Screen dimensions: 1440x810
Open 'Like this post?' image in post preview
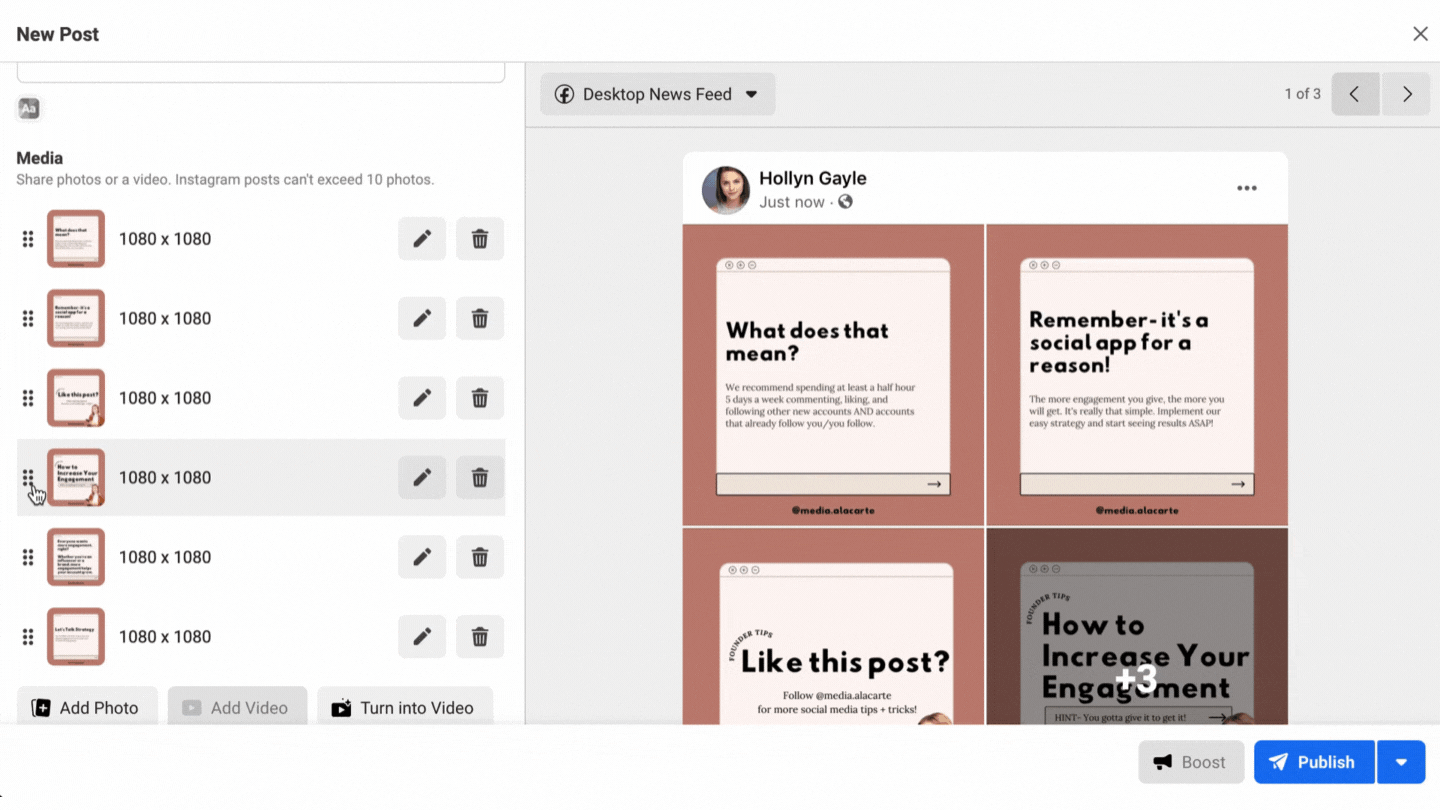(x=833, y=626)
